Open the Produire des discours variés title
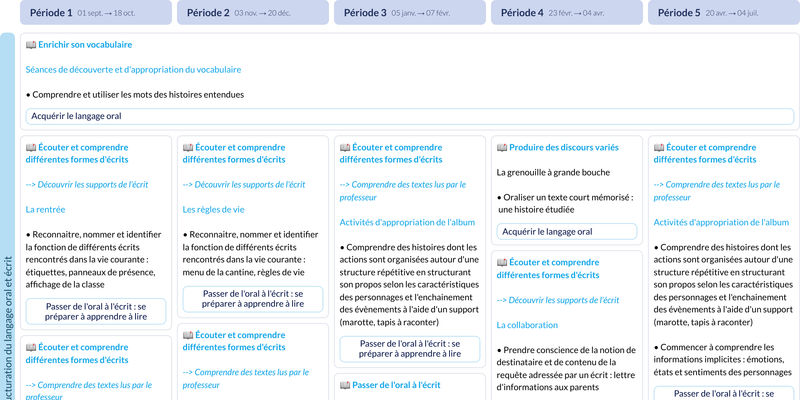Viewport: 800px width, 400px height. pyautogui.click(x=564, y=147)
